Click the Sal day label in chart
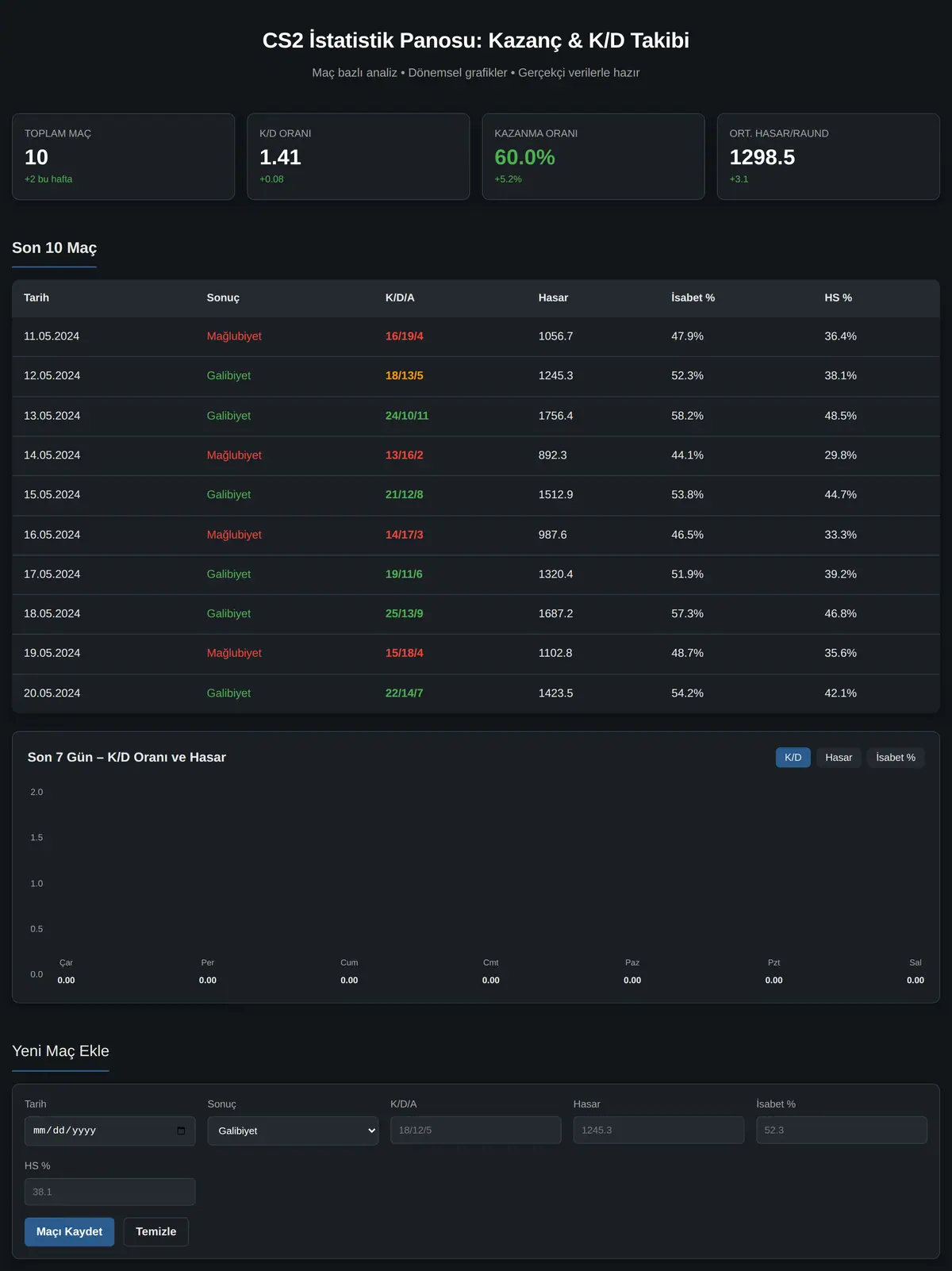The width and height of the screenshot is (952, 1271). pyautogui.click(x=916, y=962)
